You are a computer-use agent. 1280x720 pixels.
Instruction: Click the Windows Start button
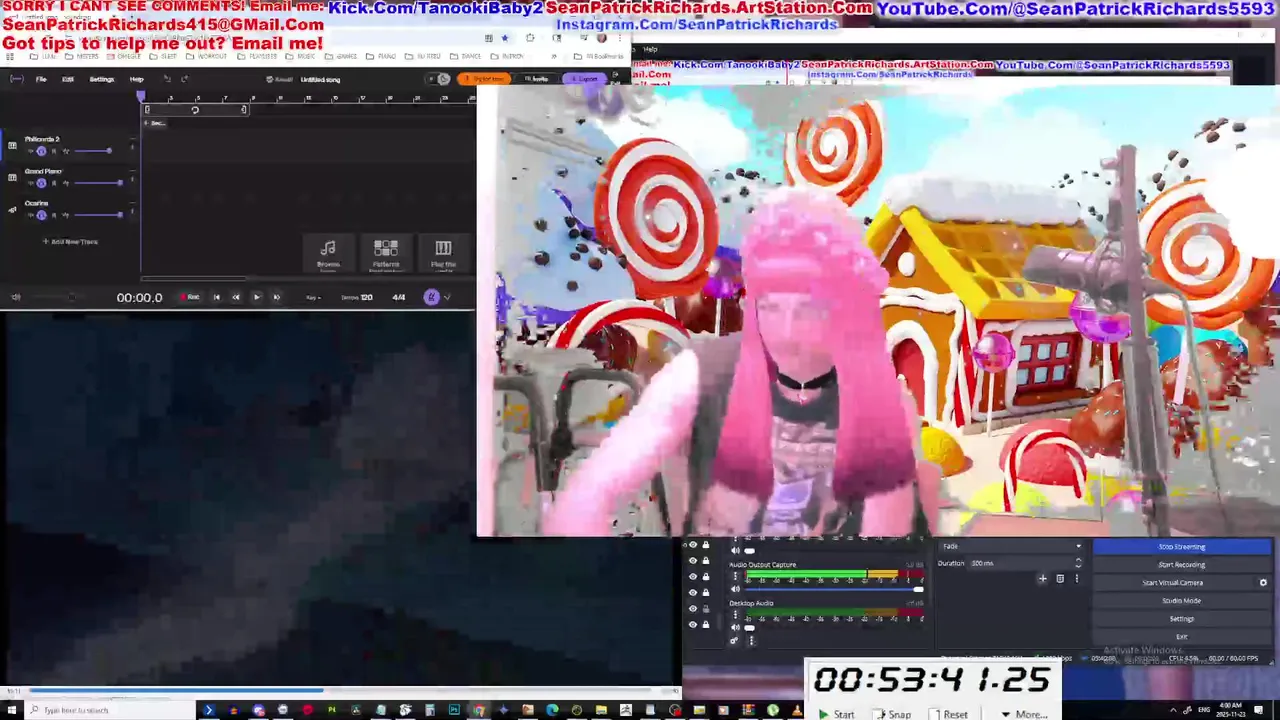[12, 710]
